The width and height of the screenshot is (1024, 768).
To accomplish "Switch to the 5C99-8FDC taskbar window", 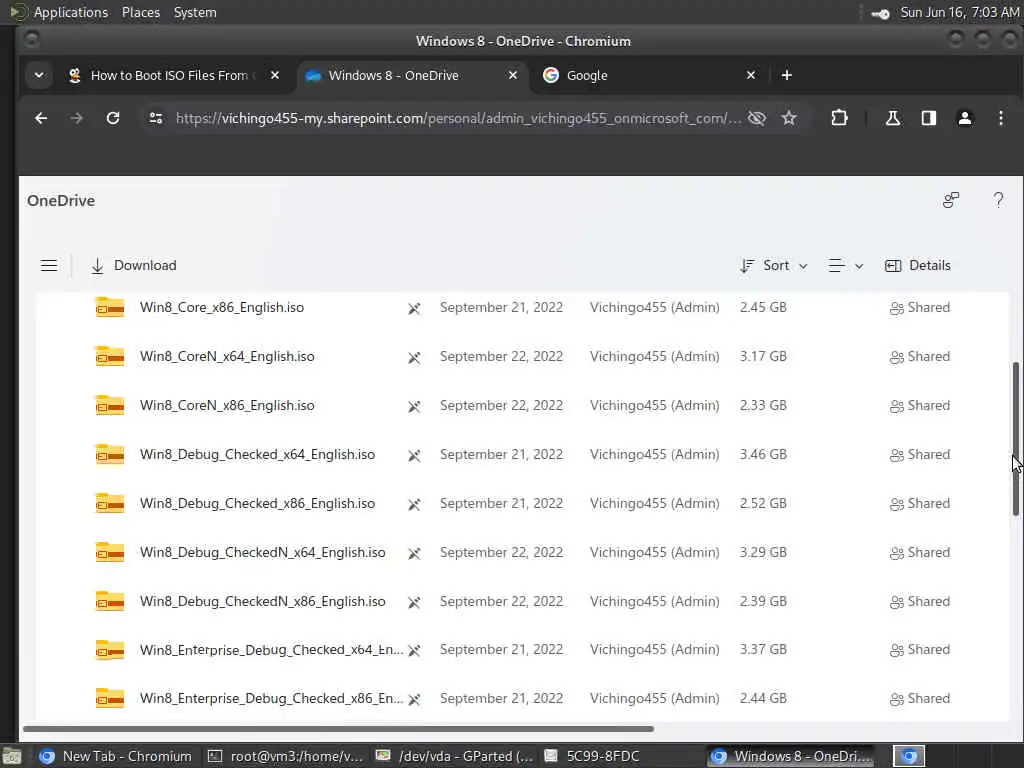I will pyautogui.click(x=592, y=756).
